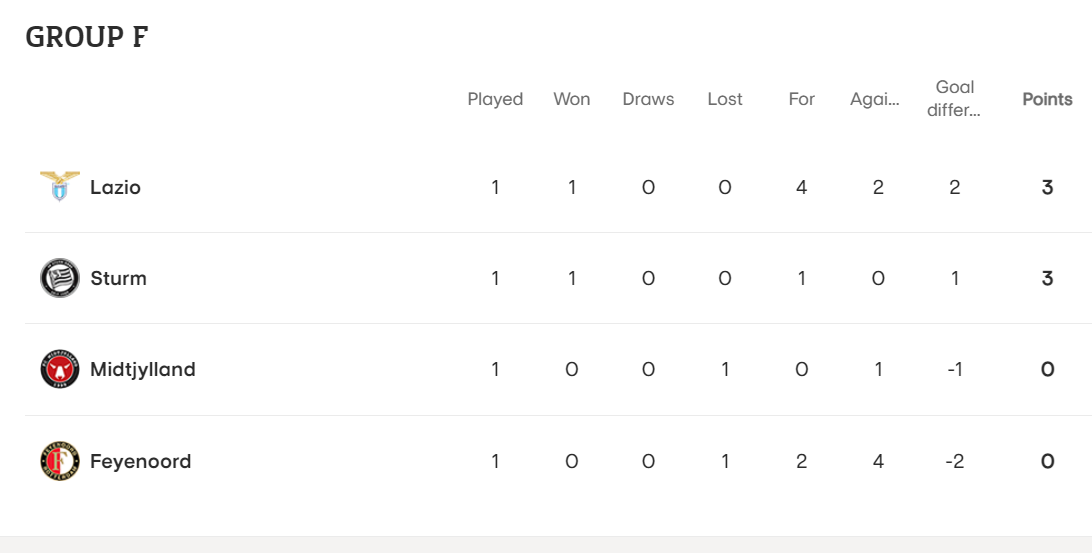Click the Midtjylland club crest
Screen dimensions: 1092x553
coord(60,369)
